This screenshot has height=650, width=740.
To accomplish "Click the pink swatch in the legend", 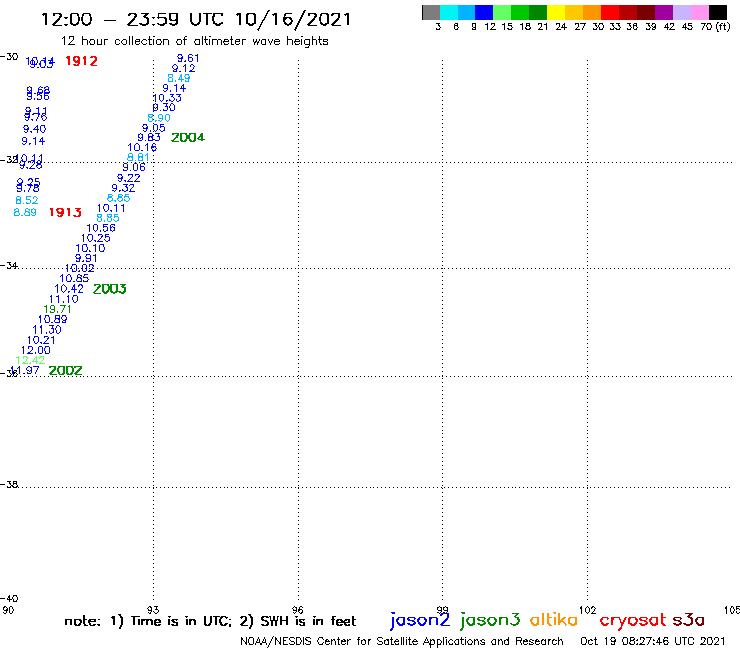I will click(x=699, y=12).
